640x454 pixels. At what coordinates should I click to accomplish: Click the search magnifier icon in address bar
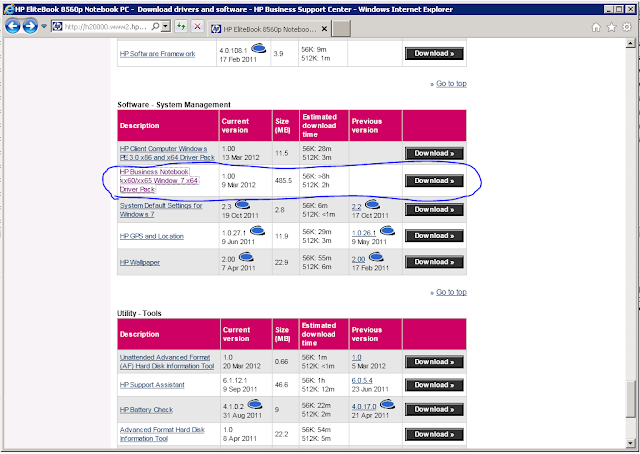(156, 27)
